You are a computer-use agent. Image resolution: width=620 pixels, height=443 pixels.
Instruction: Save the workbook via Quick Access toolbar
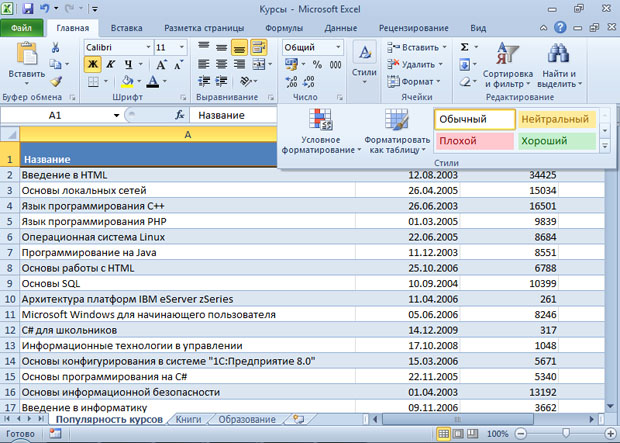point(28,8)
